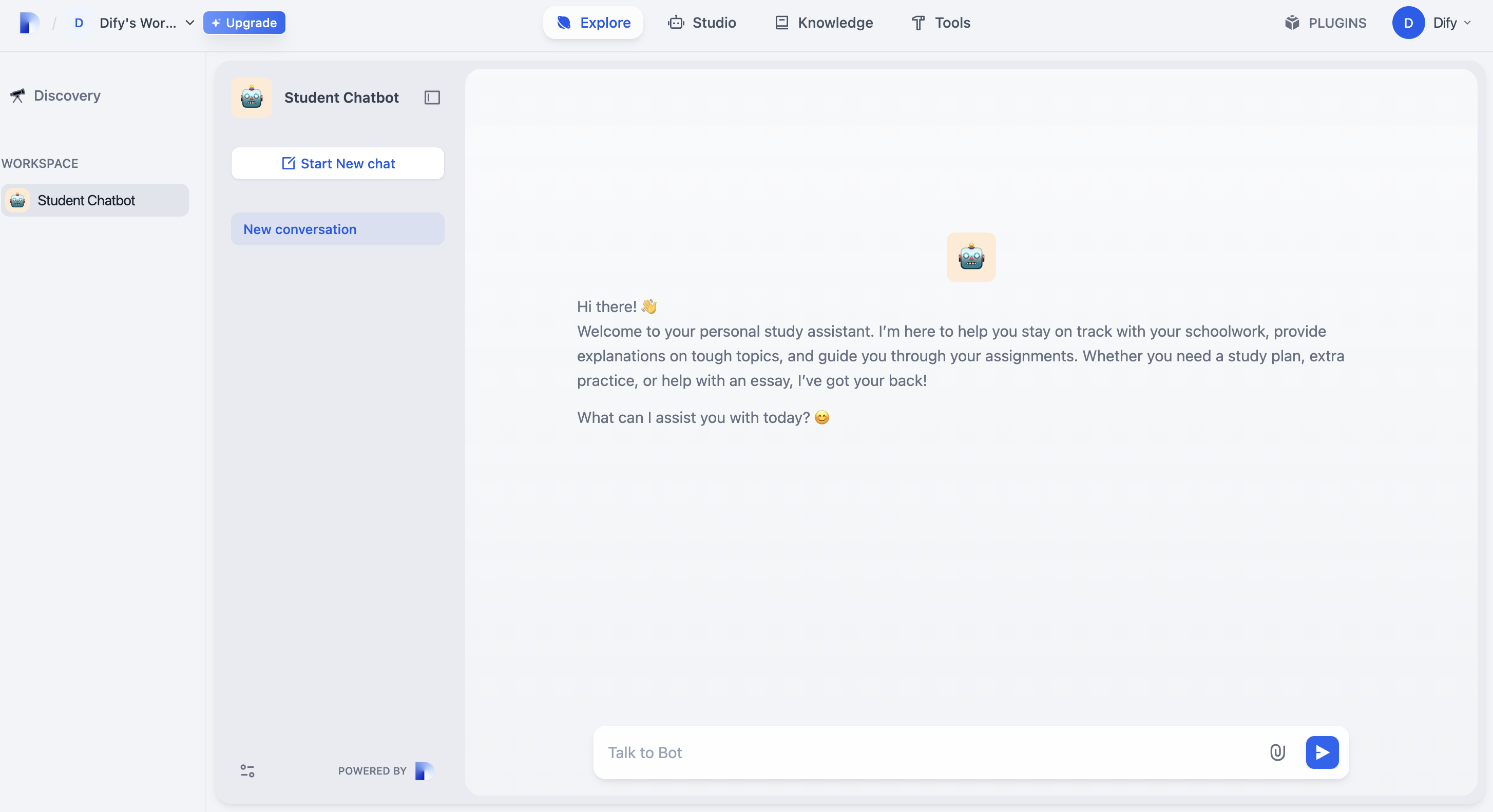The width and height of the screenshot is (1493, 812).
Task: Click the blue send message arrow button
Action: coord(1322,752)
